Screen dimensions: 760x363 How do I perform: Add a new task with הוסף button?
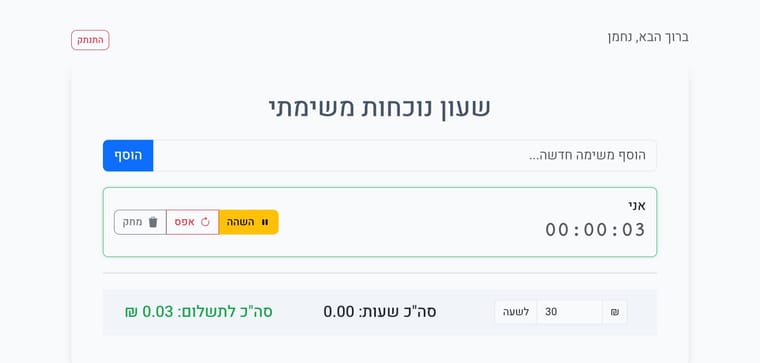tap(128, 156)
